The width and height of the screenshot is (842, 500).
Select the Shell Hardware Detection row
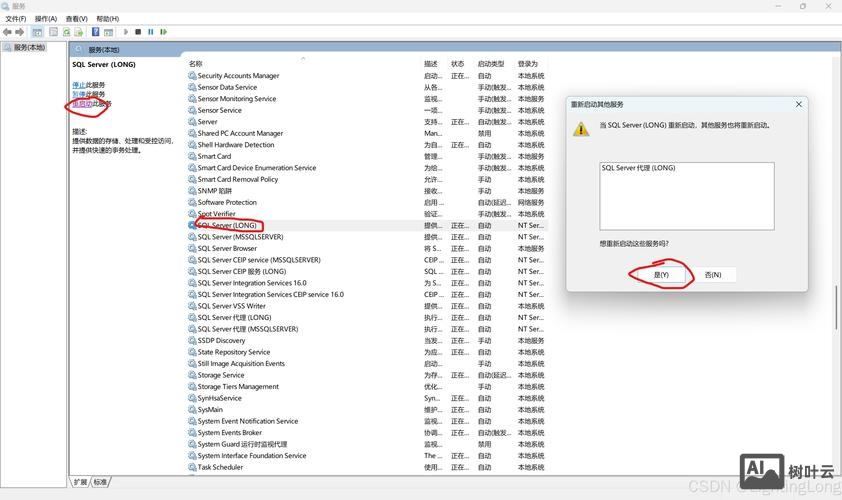click(367, 145)
